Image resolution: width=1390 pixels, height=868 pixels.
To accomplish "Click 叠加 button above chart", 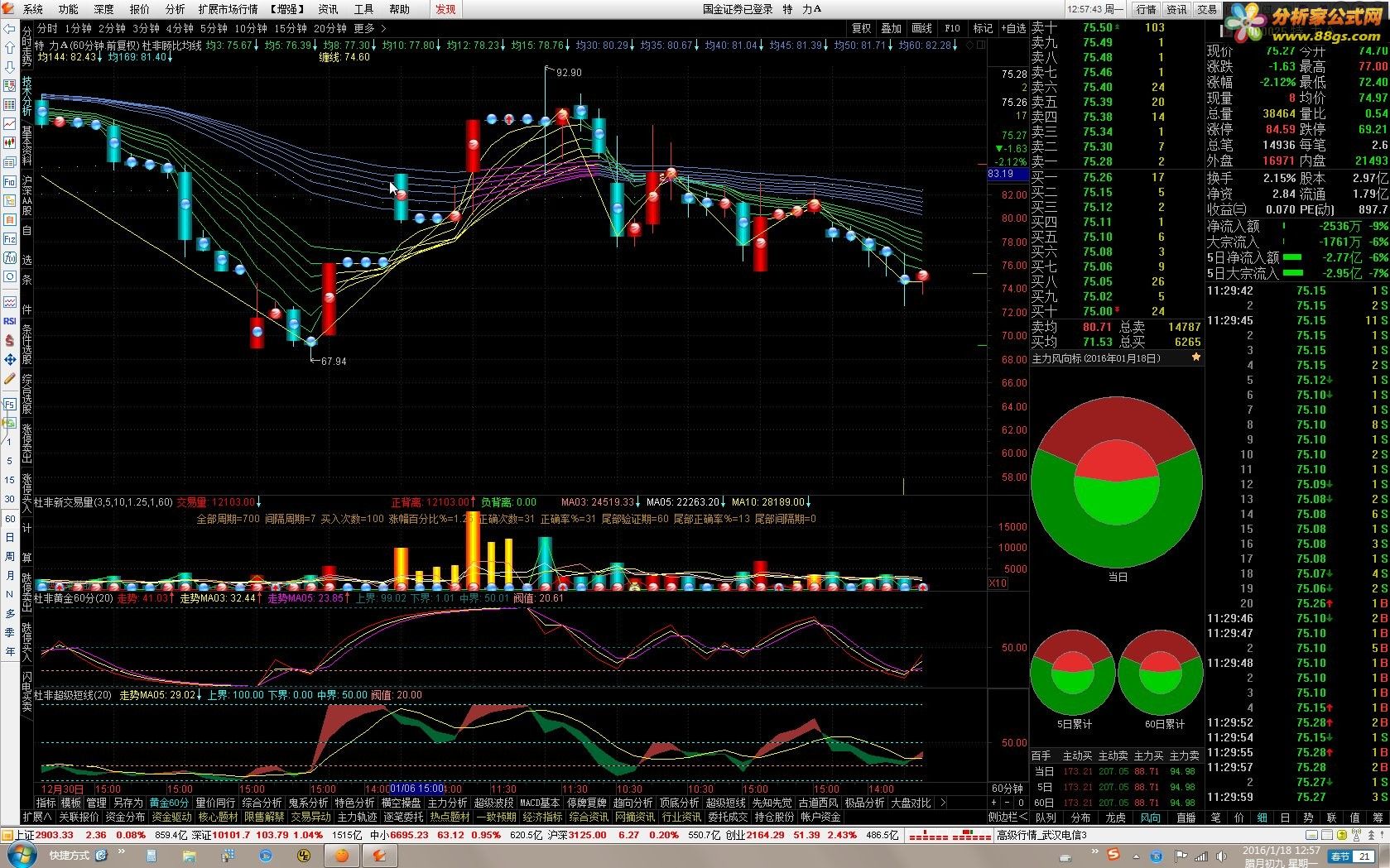I will 892,28.
